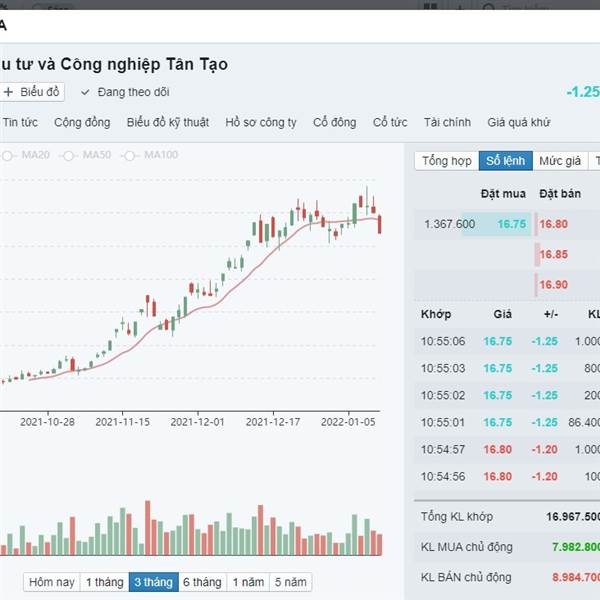
Task: Click the Biểu đồ add button
Action: coord(31,92)
